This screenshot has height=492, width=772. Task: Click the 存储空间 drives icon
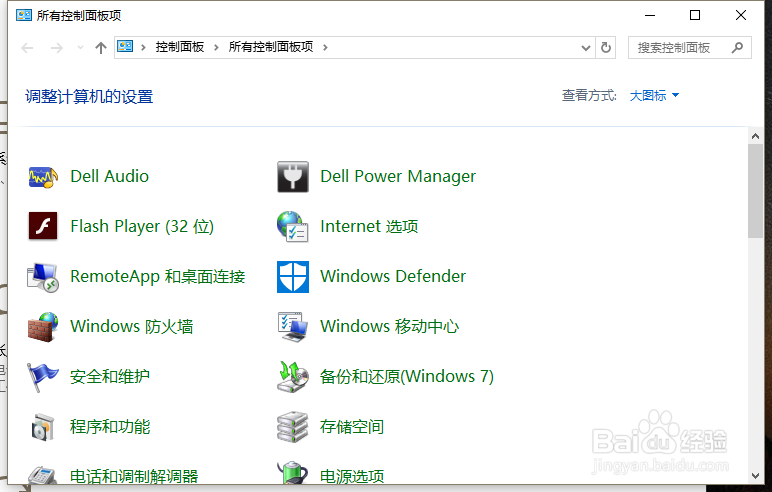pos(293,427)
